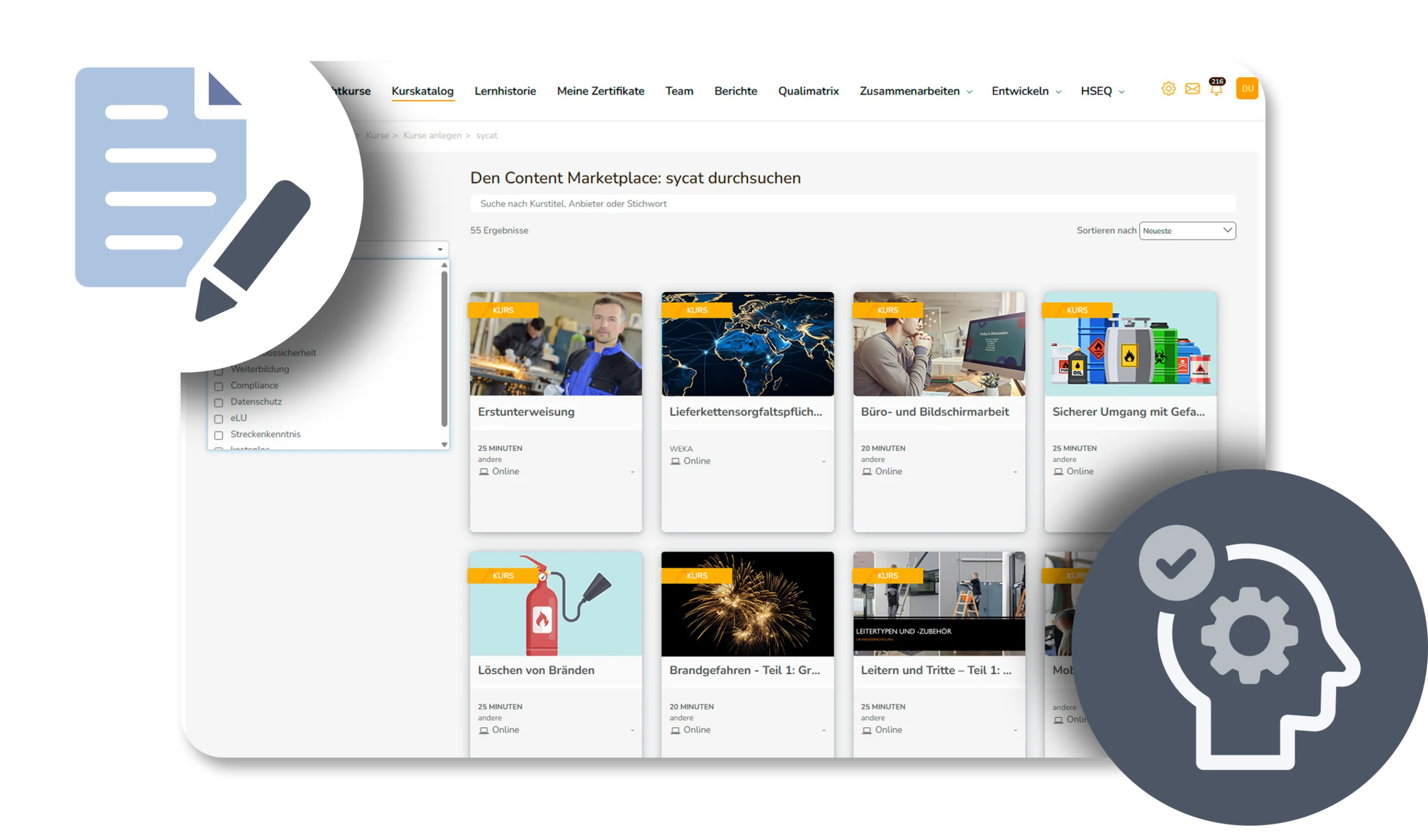Open the Löschen von Bränden course title
This screenshot has height=840, width=1428.
[535, 670]
